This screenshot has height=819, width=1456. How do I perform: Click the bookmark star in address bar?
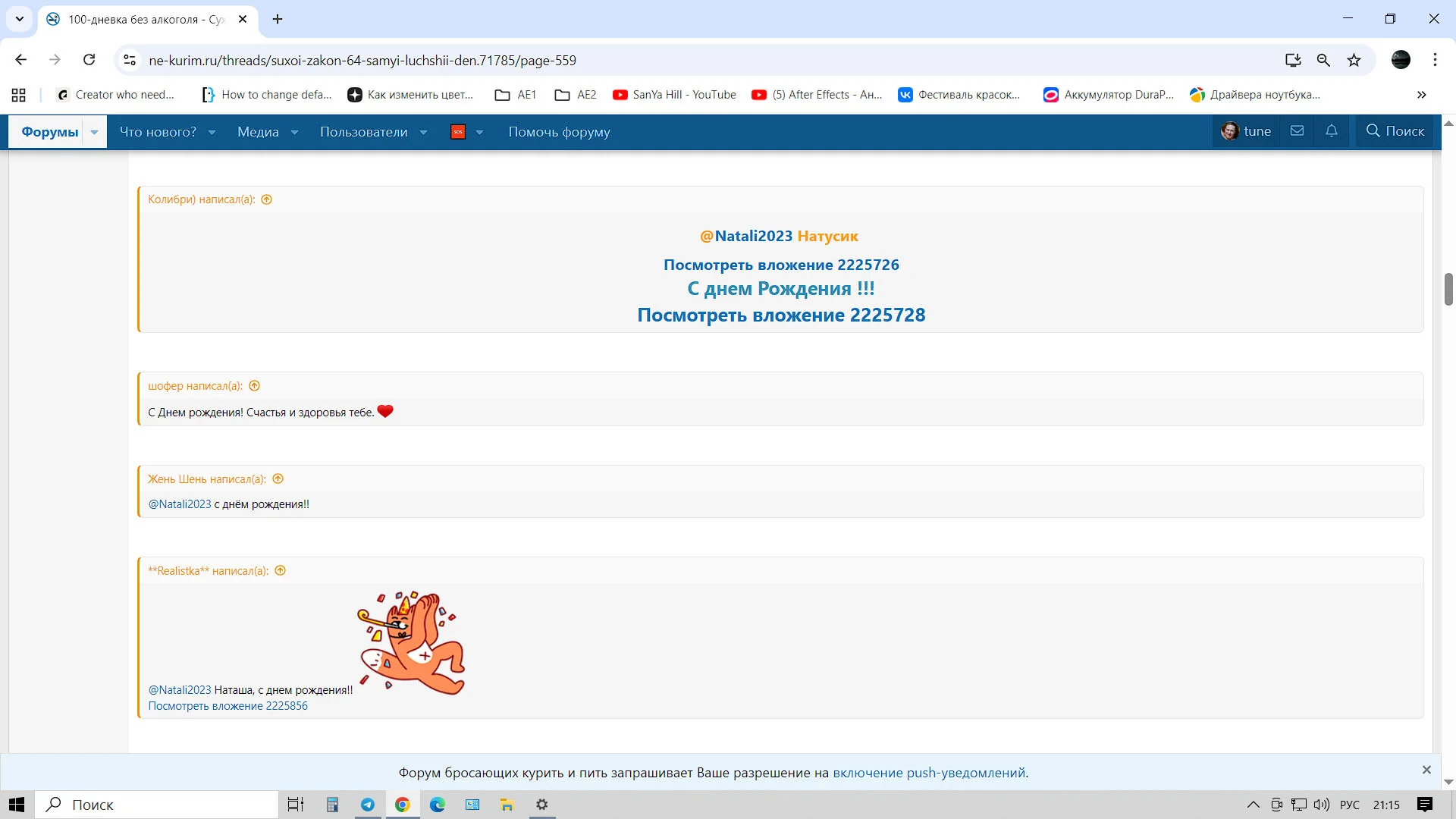pyautogui.click(x=1354, y=60)
